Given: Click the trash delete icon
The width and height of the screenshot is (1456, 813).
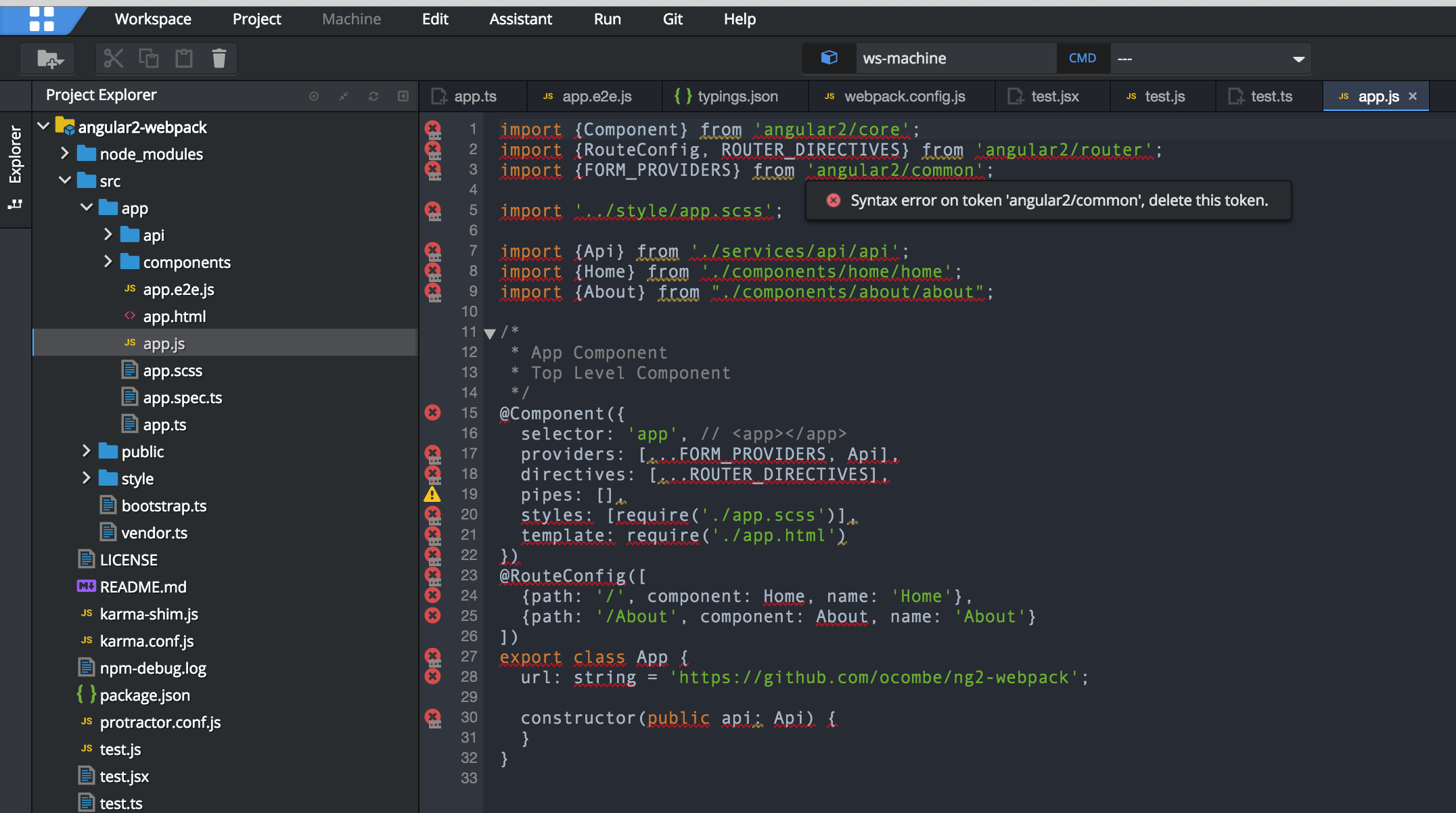Looking at the screenshot, I should (219, 59).
